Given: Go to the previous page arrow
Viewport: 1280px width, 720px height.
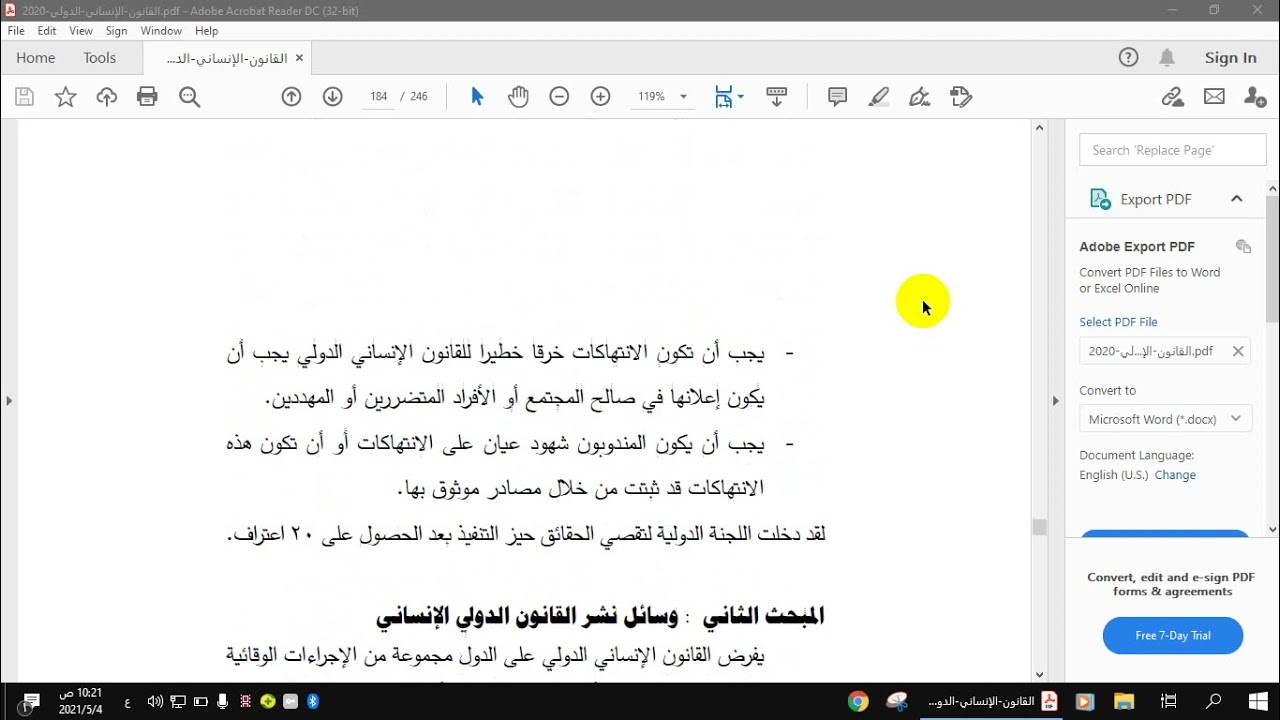Looking at the screenshot, I should click(291, 97).
